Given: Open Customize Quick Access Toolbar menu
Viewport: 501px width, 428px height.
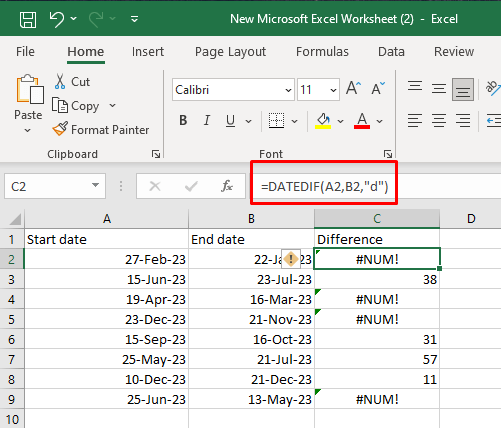Looking at the screenshot, I should click(134, 19).
